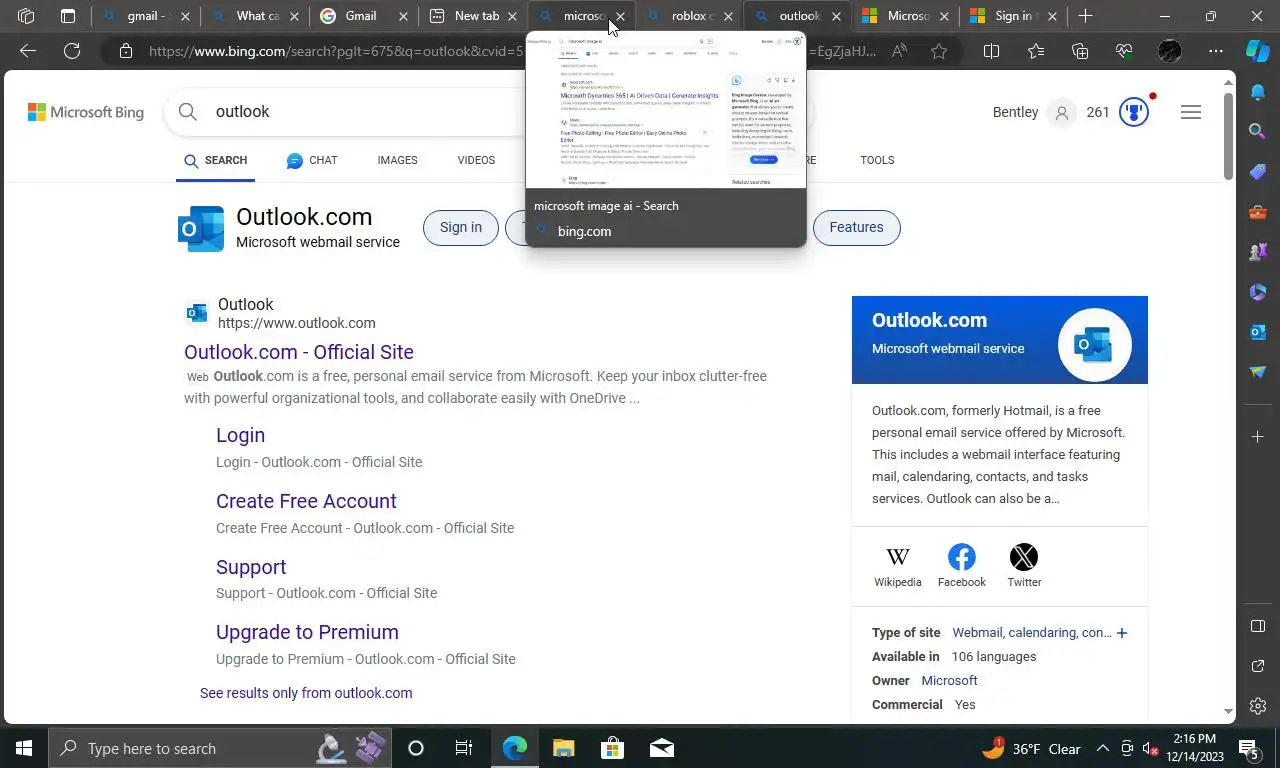1280x768 pixels.
Task: Open sidebar Tools briefcase icon
Action: click(1258, 212)
